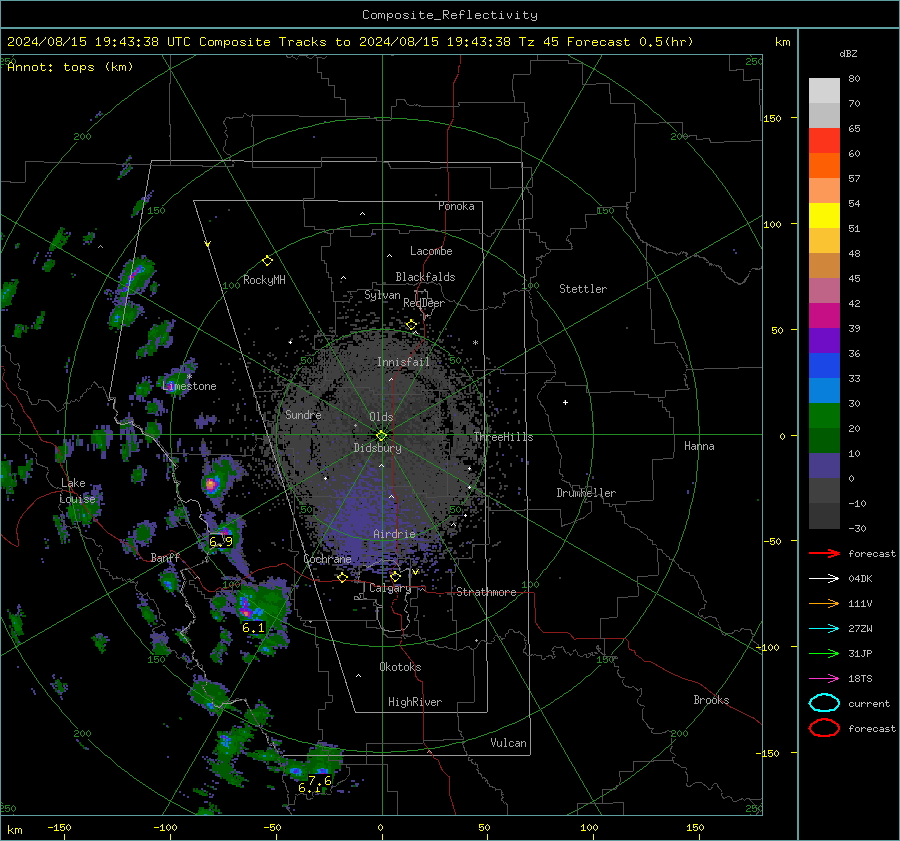Pick the light gray 70–80 dBZ swatch
900x841 pixels.
click(824, 91)
